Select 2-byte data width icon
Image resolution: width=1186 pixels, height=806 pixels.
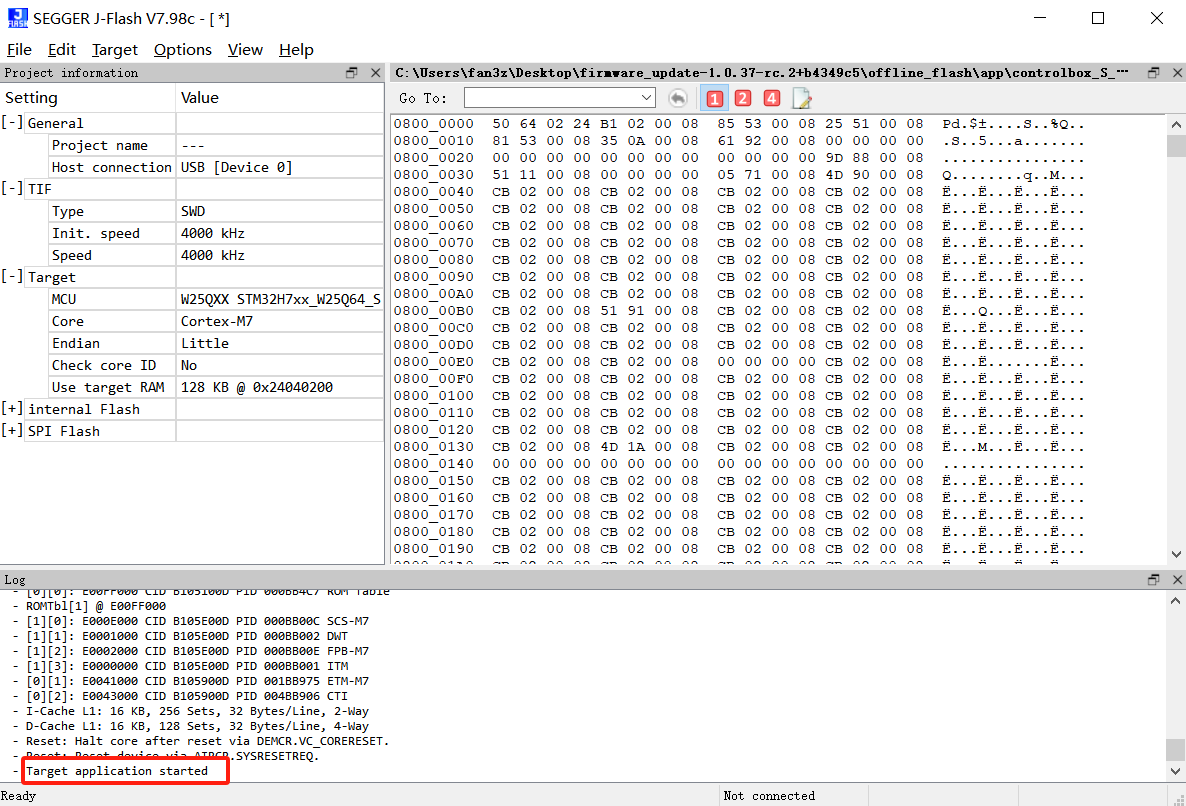743,98
